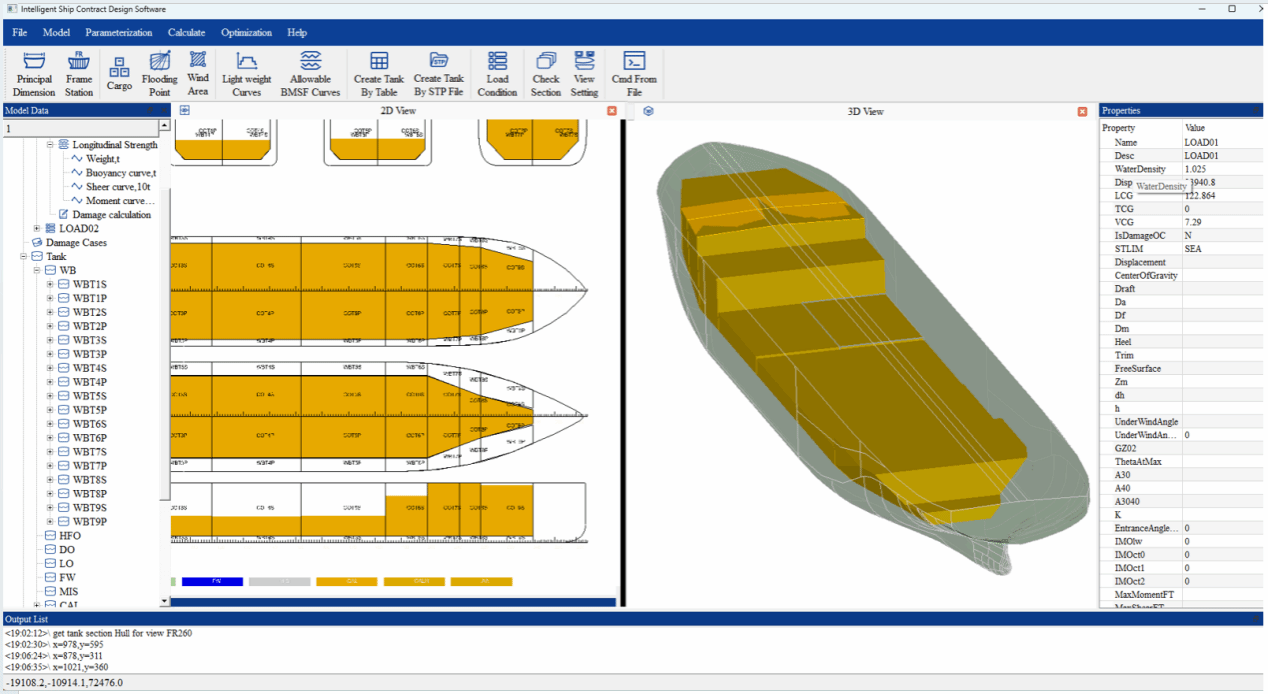
Task: Click the Frame Station toolbar icon
Action: (79, 73)
